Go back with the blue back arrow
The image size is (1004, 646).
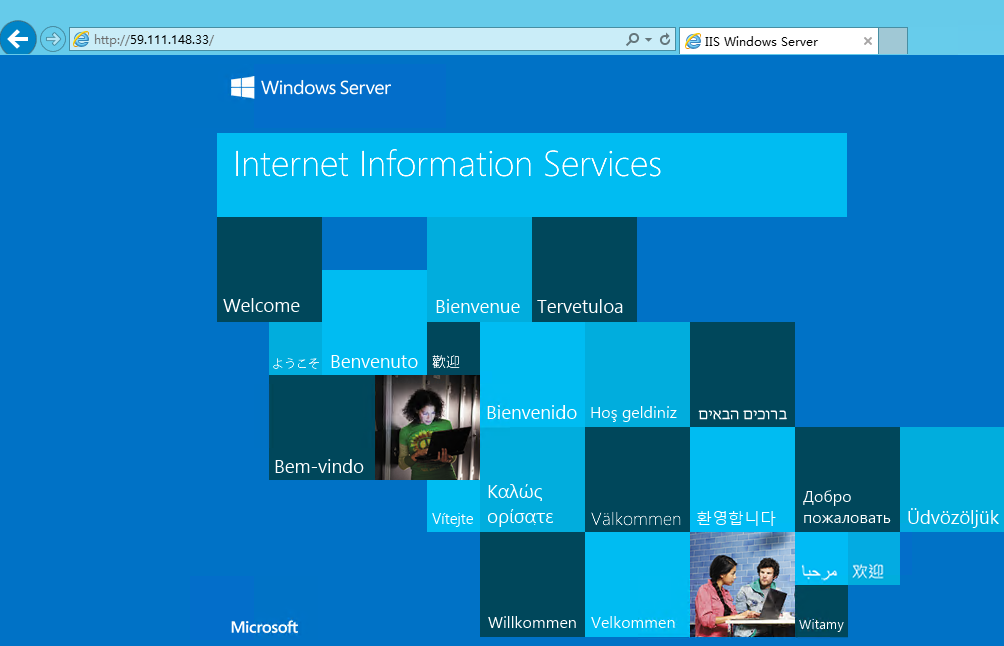pyautogui.click(x=18, y=39)
